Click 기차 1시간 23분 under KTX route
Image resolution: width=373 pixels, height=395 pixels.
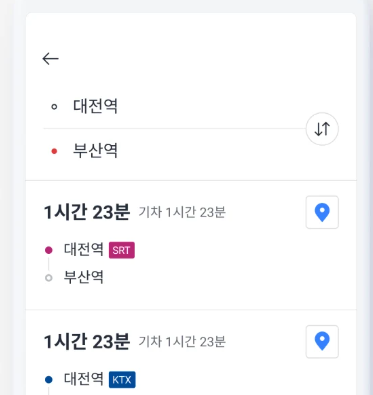click(182, 342)
